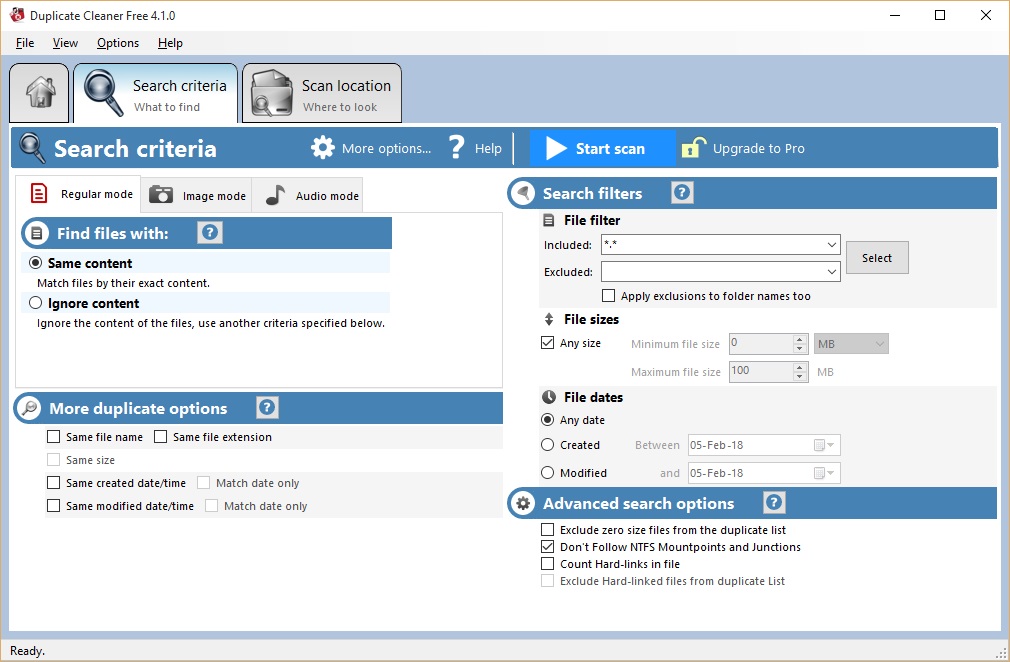Enable Count Hard-links in file checkbox
Screen dimensions: 1010x662
tap(548, 563)
